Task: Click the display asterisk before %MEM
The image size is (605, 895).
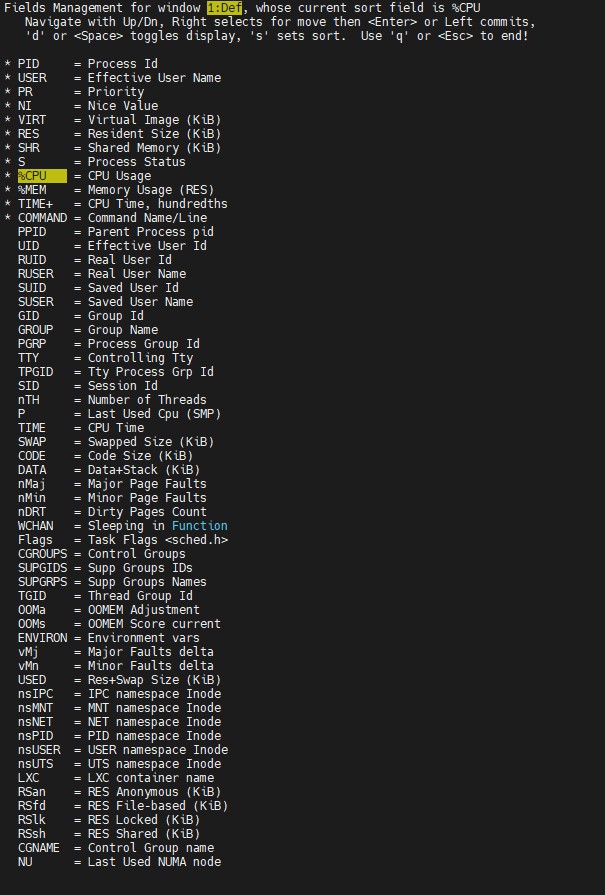Action: 8,190
